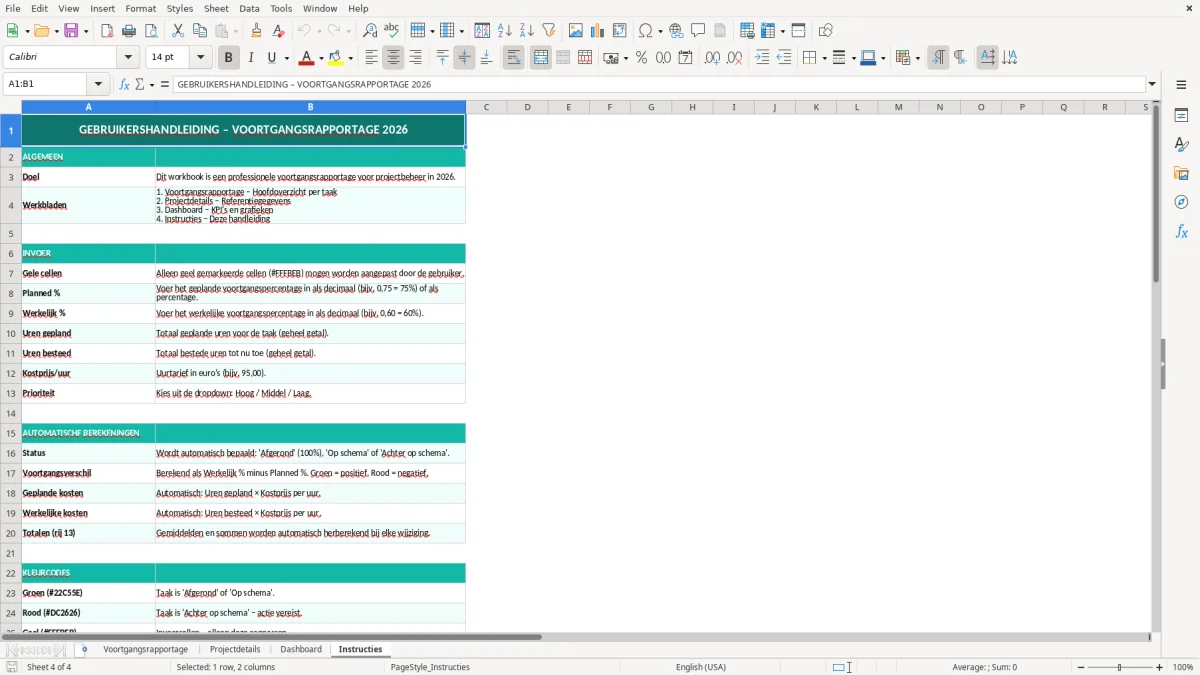Apply yellow background color
The image size is (1200, 675).
(336, 58)
